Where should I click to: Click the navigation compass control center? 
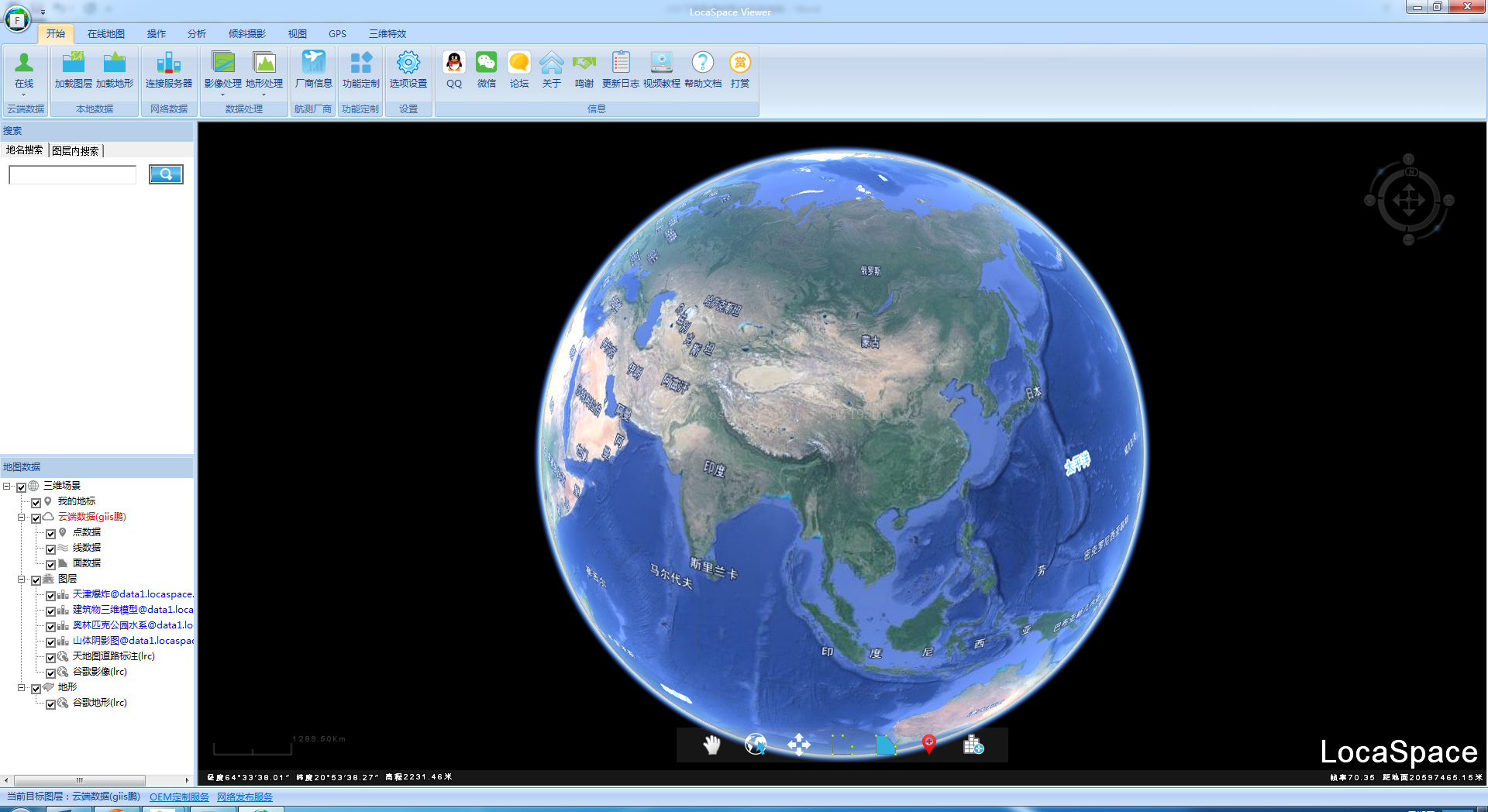(x=1408, y=201)
